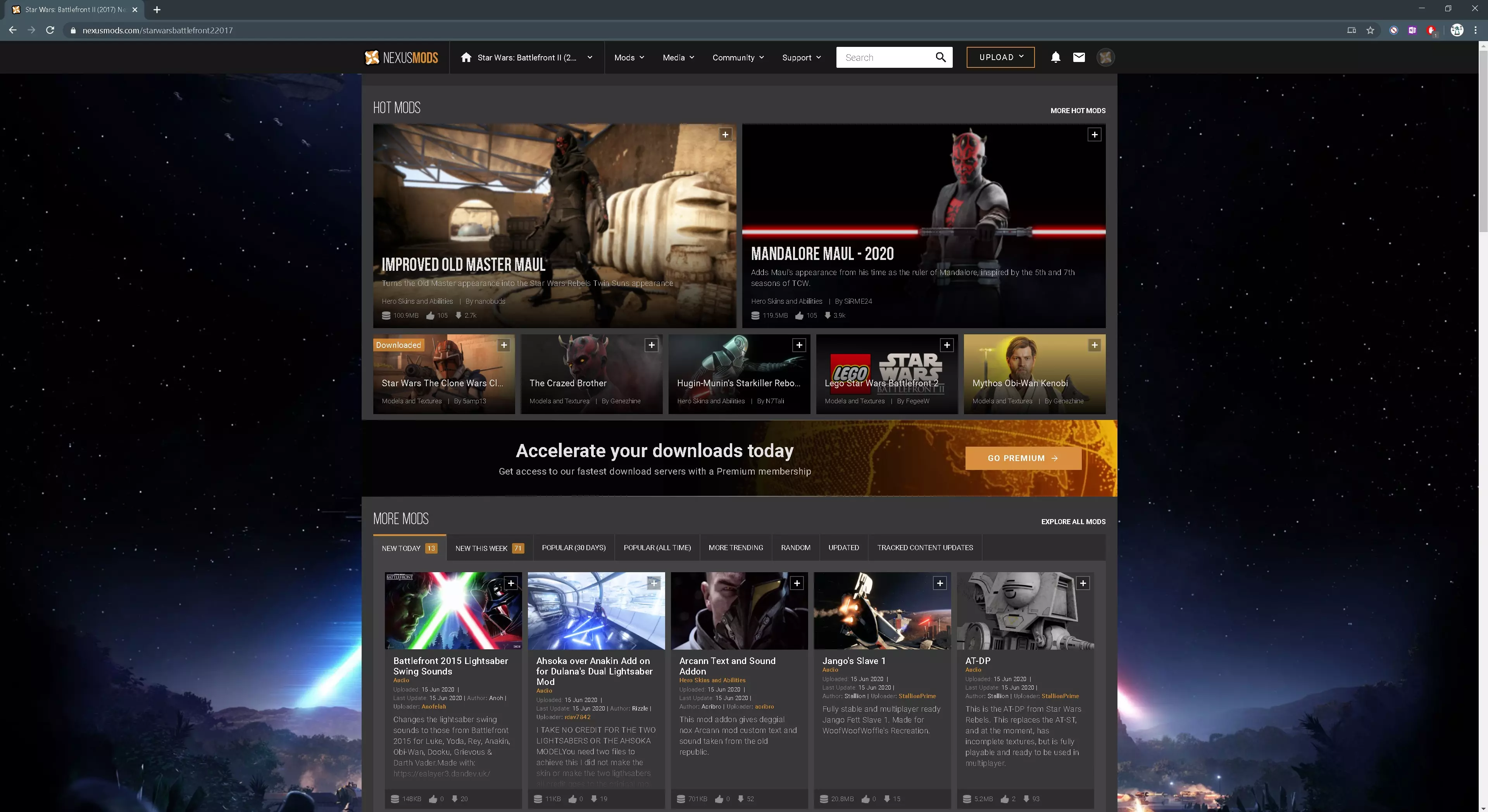Open the user avatar menu
The image size is (1488, 812).
click(x=1105, y=57)
